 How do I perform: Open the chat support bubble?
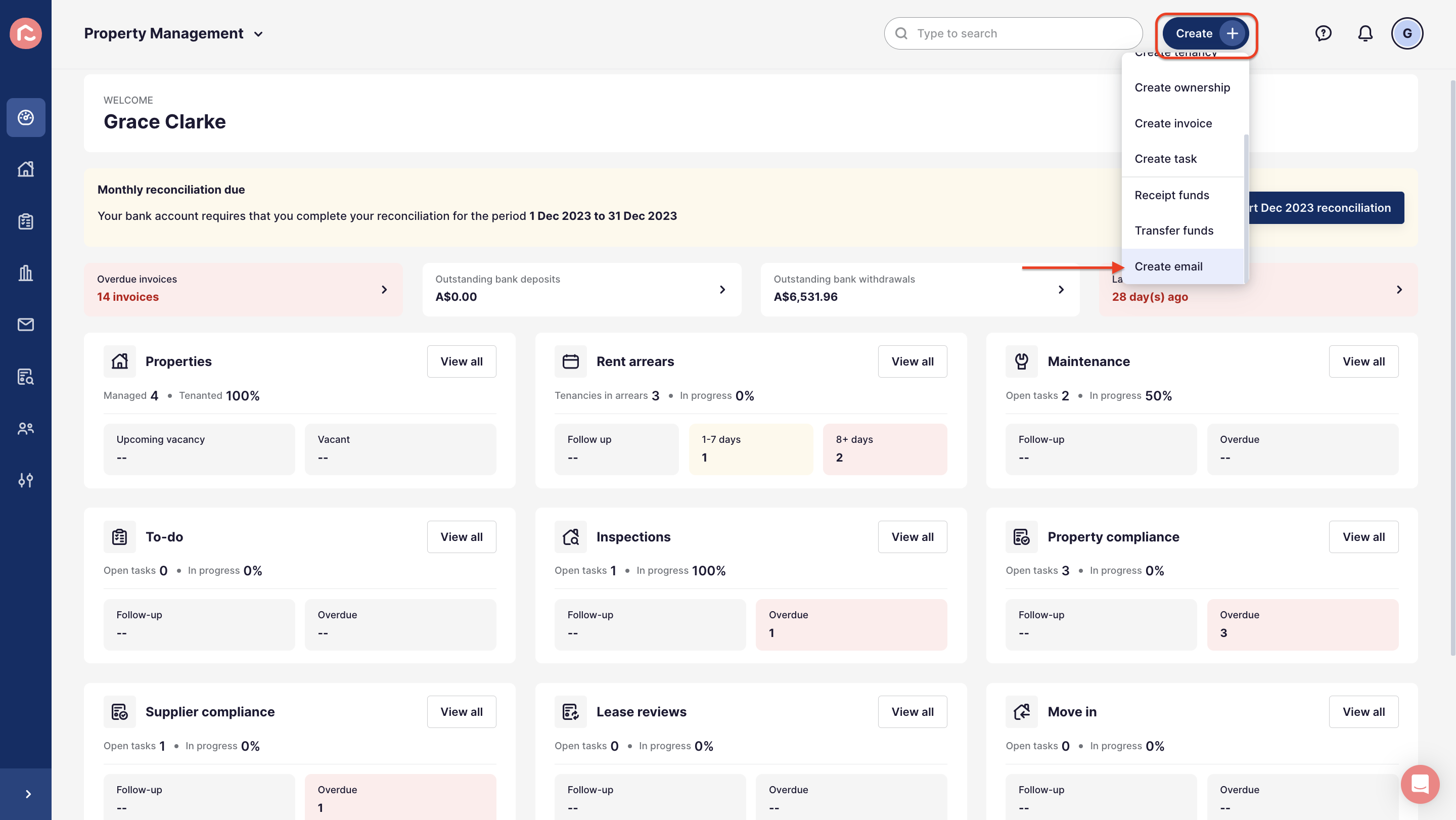coord(1420,784)
